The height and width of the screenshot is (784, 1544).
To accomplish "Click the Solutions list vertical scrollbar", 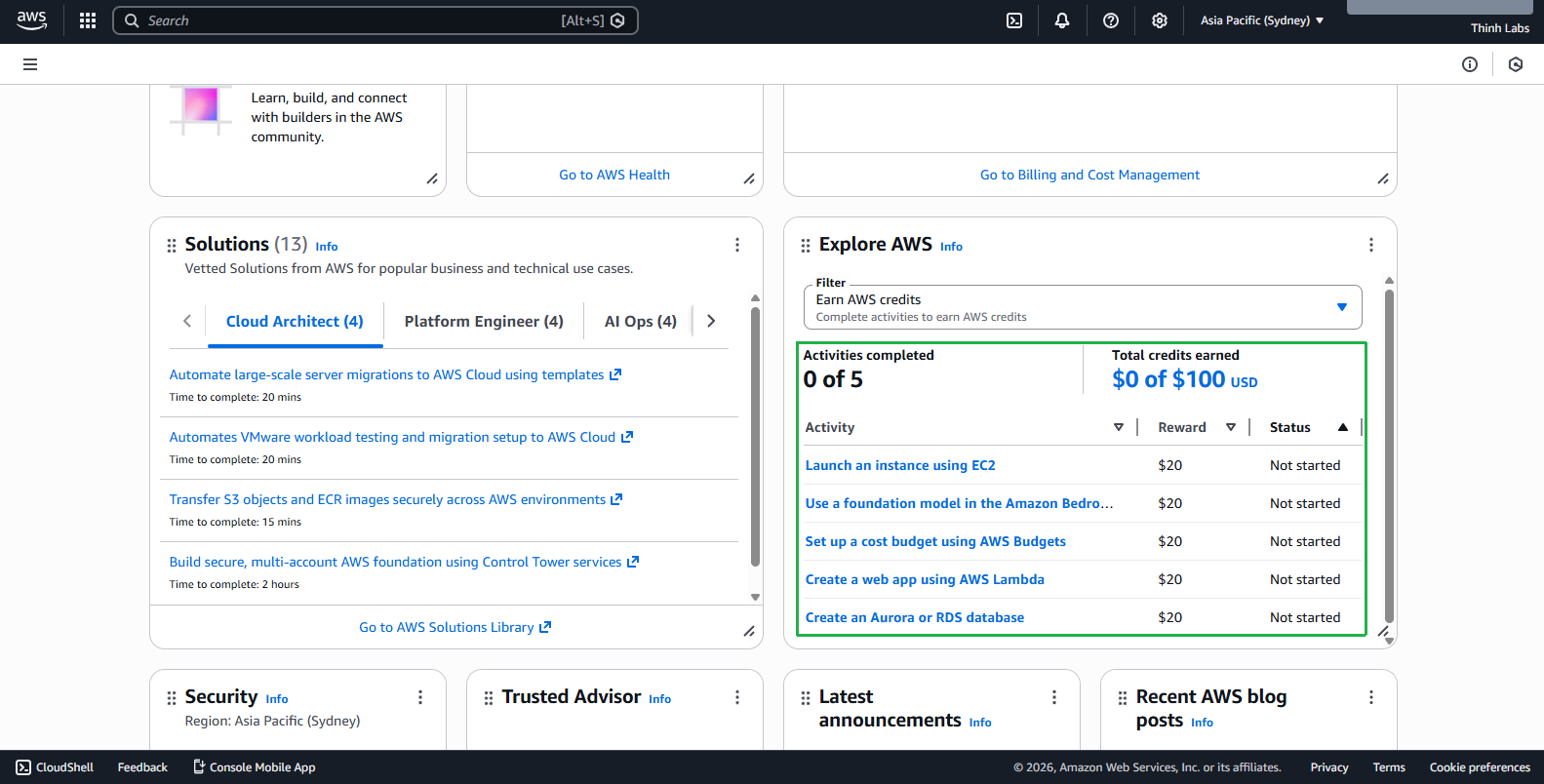I will click(755, 439).
